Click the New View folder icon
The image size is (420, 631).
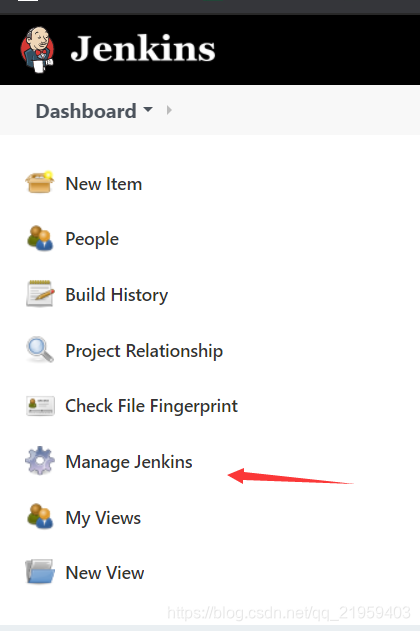(x=40, y=571)
